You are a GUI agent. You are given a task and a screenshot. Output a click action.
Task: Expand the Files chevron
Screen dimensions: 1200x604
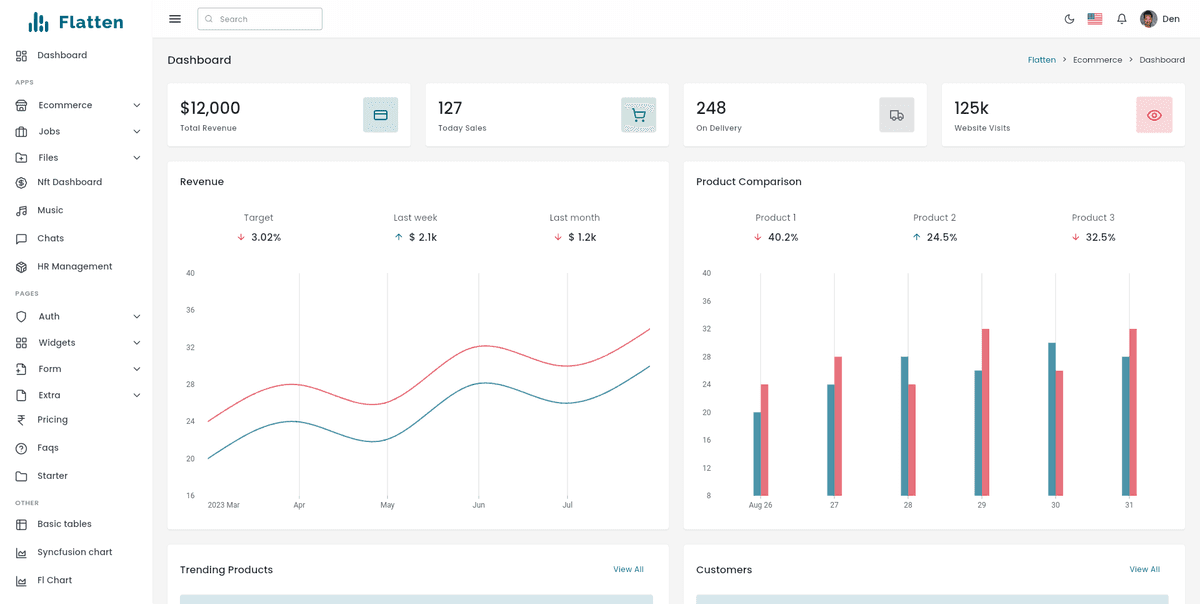click(137, 157)
